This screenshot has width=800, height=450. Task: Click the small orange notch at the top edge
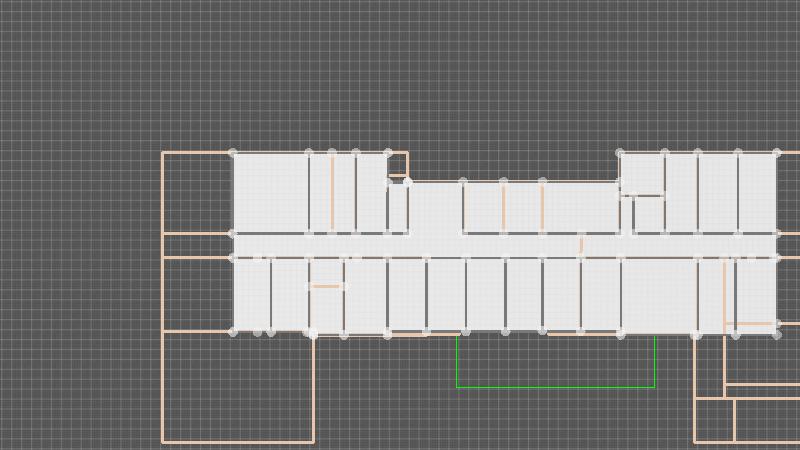click(397, 175)
